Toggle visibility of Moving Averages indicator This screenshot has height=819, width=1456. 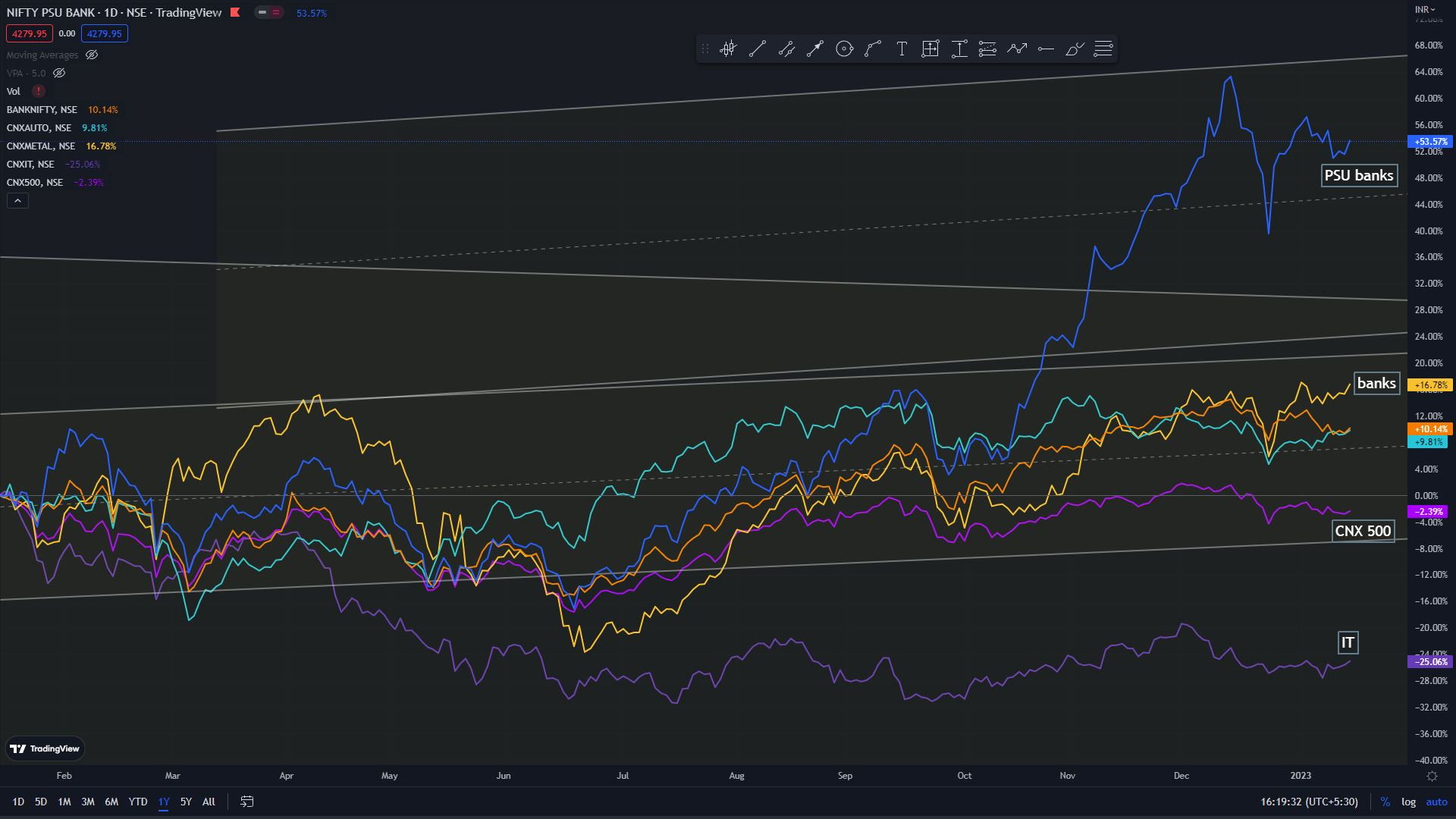[x=92, y=55]
